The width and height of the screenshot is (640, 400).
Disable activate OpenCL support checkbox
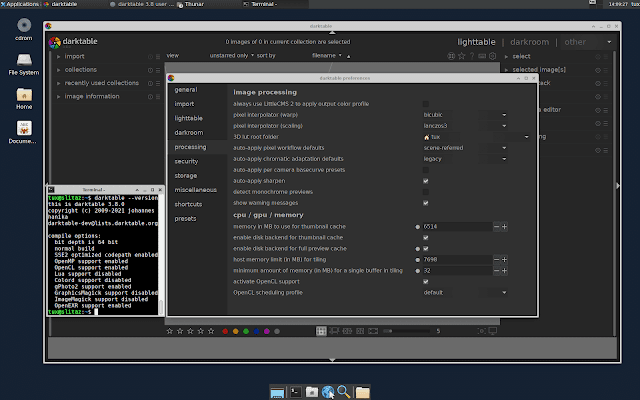426,282
